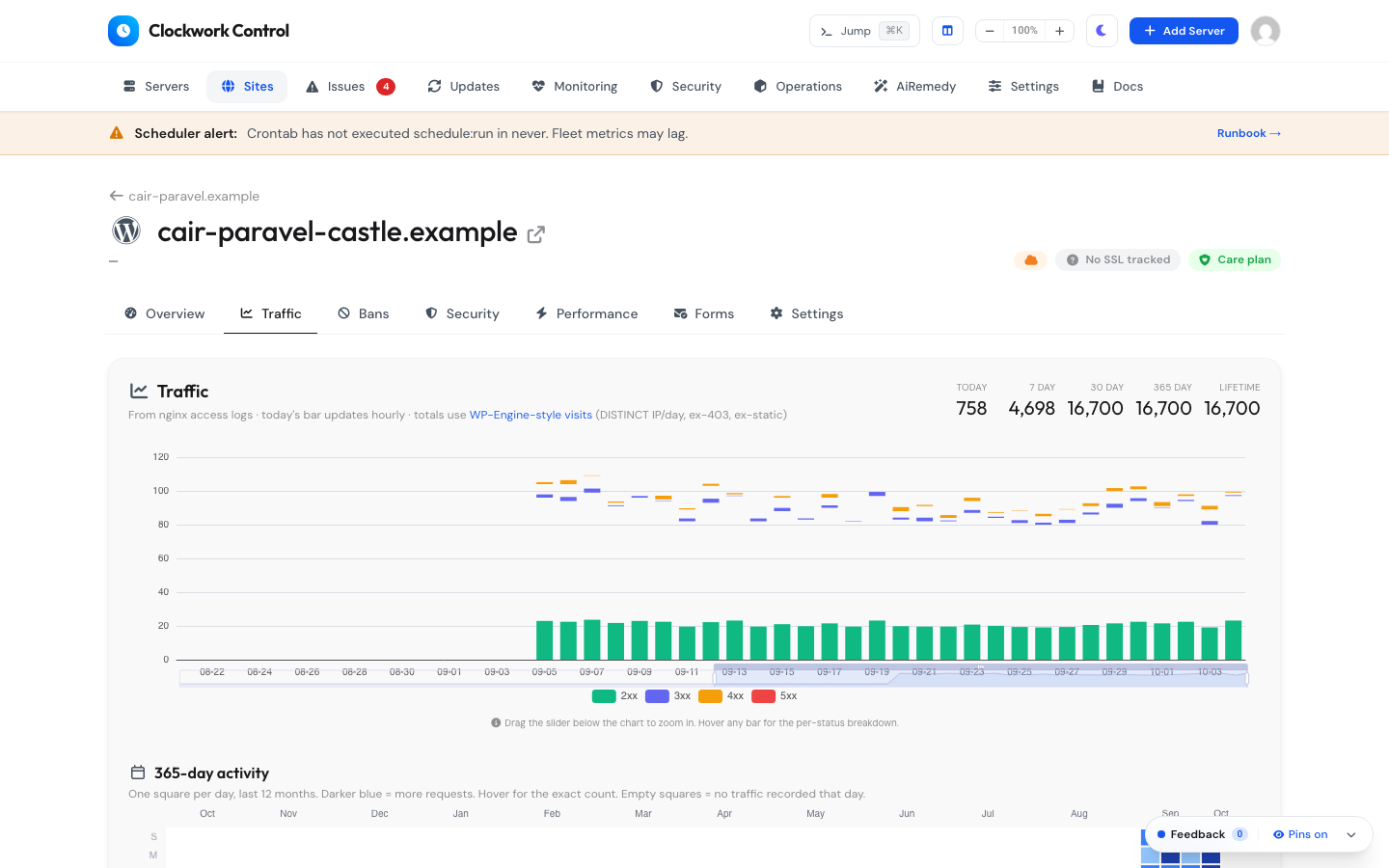1389x868 pixels.
Task: Click the orange Cloudflare cloud badge
Action: (1031, 259)
